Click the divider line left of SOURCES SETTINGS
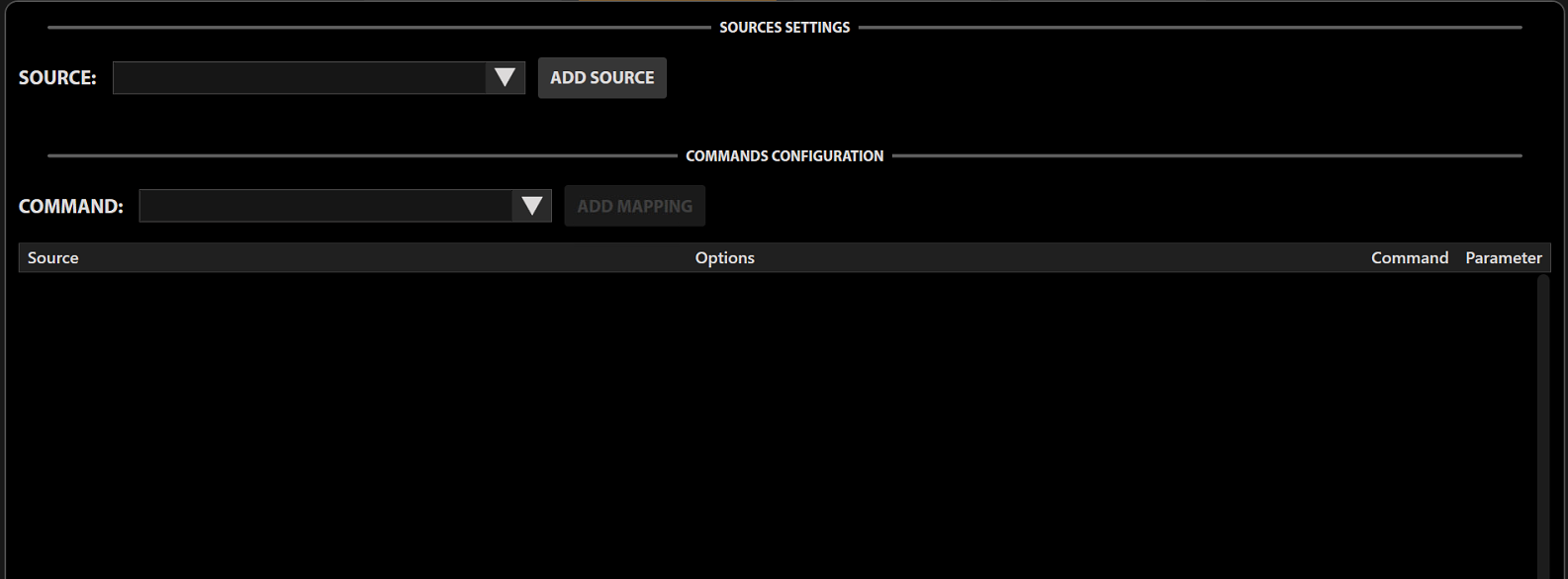 pyautogui.click(x=376, y=28)
